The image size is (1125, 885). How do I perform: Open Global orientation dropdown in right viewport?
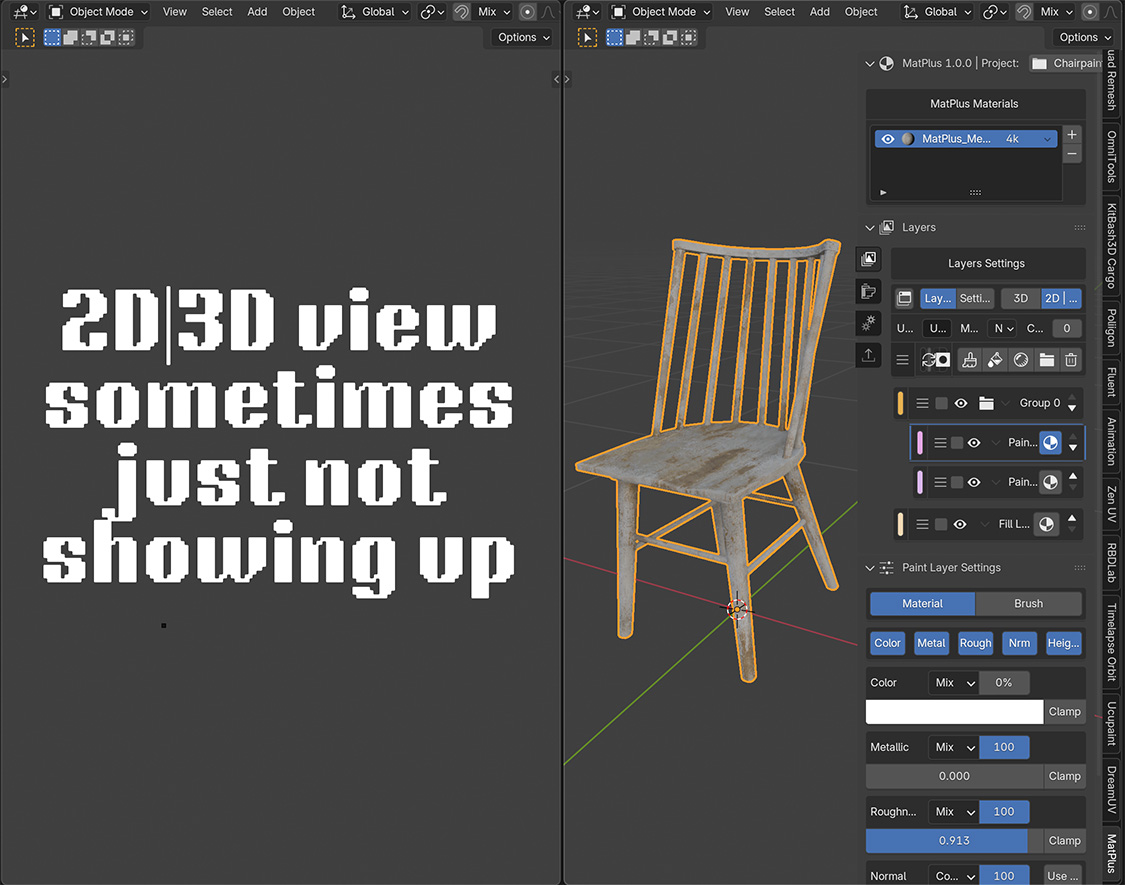[x=938, y=11]
